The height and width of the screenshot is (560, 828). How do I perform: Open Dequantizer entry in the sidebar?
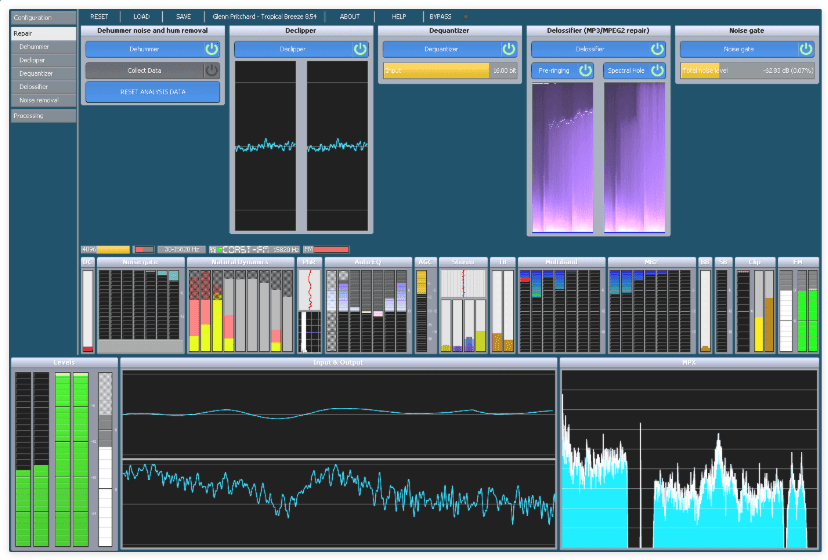43,73
